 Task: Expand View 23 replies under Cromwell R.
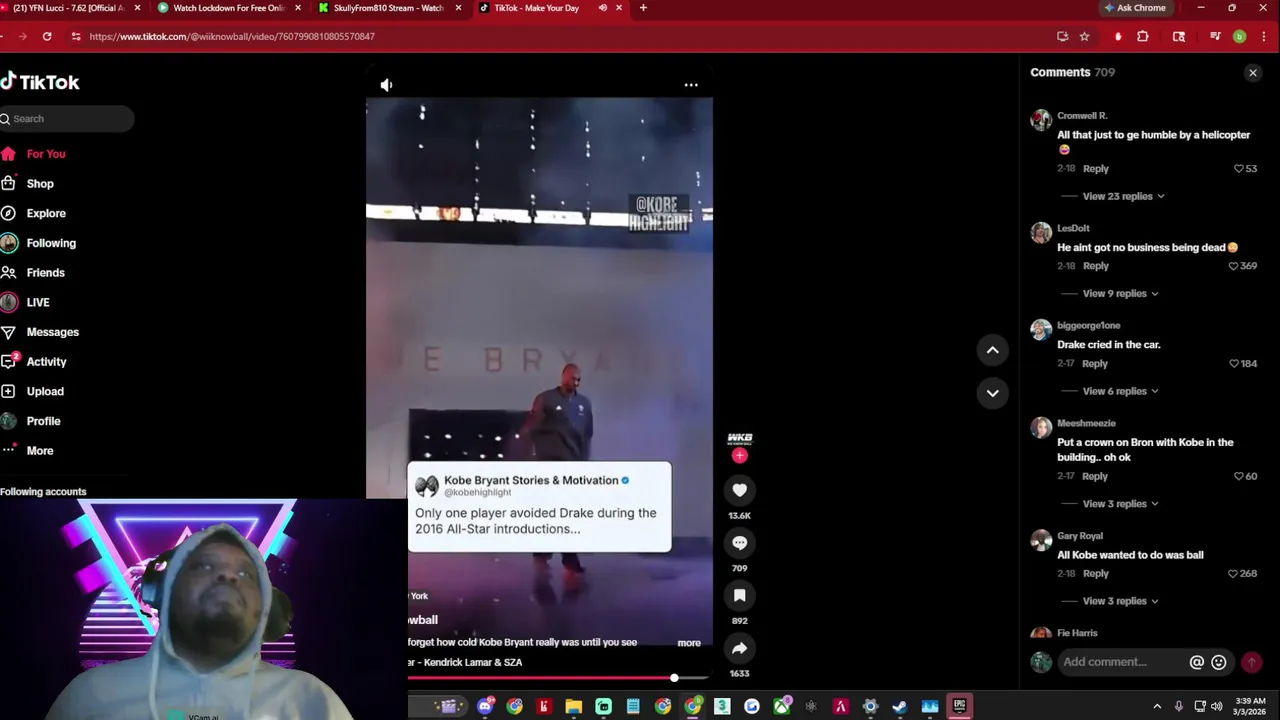tap(1123, 196)
